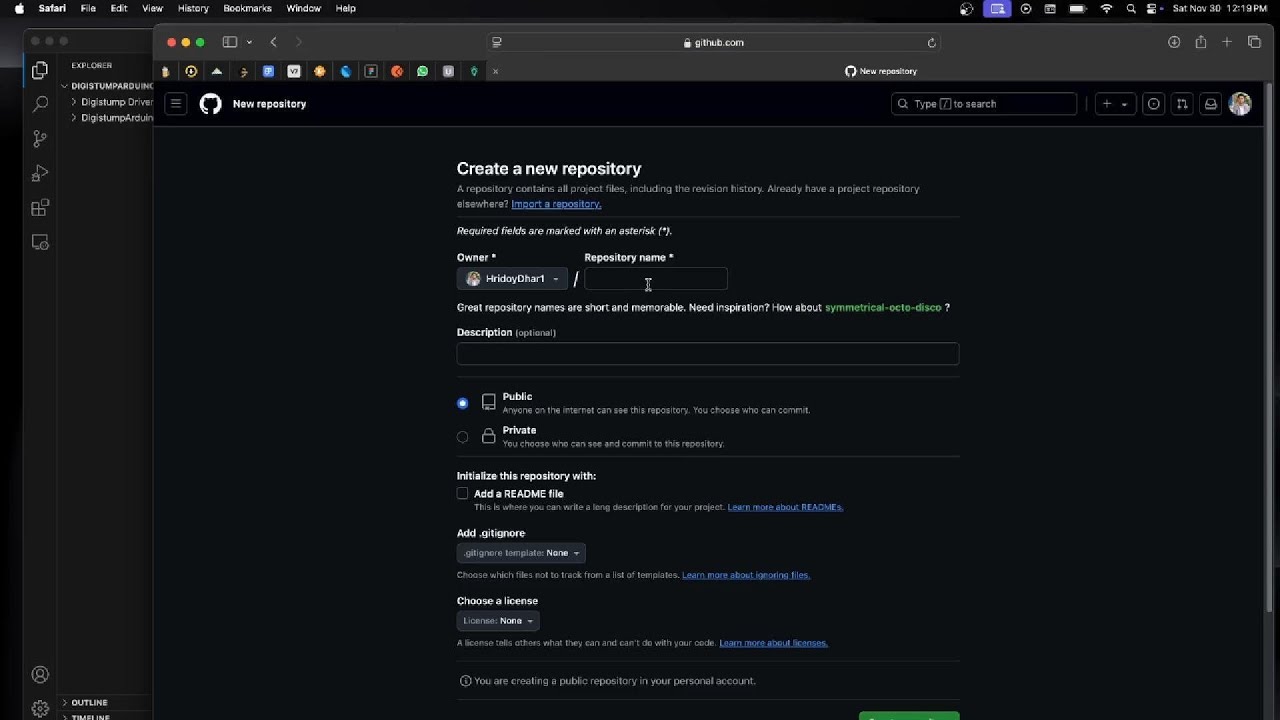
Task: Switch to the New repository tab
Action: (881, 71)
